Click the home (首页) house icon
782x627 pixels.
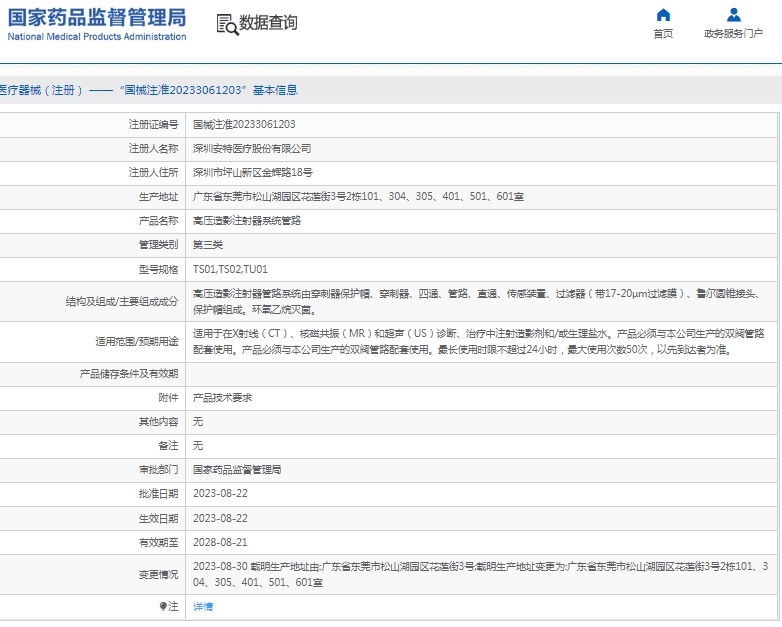(663, 15)
